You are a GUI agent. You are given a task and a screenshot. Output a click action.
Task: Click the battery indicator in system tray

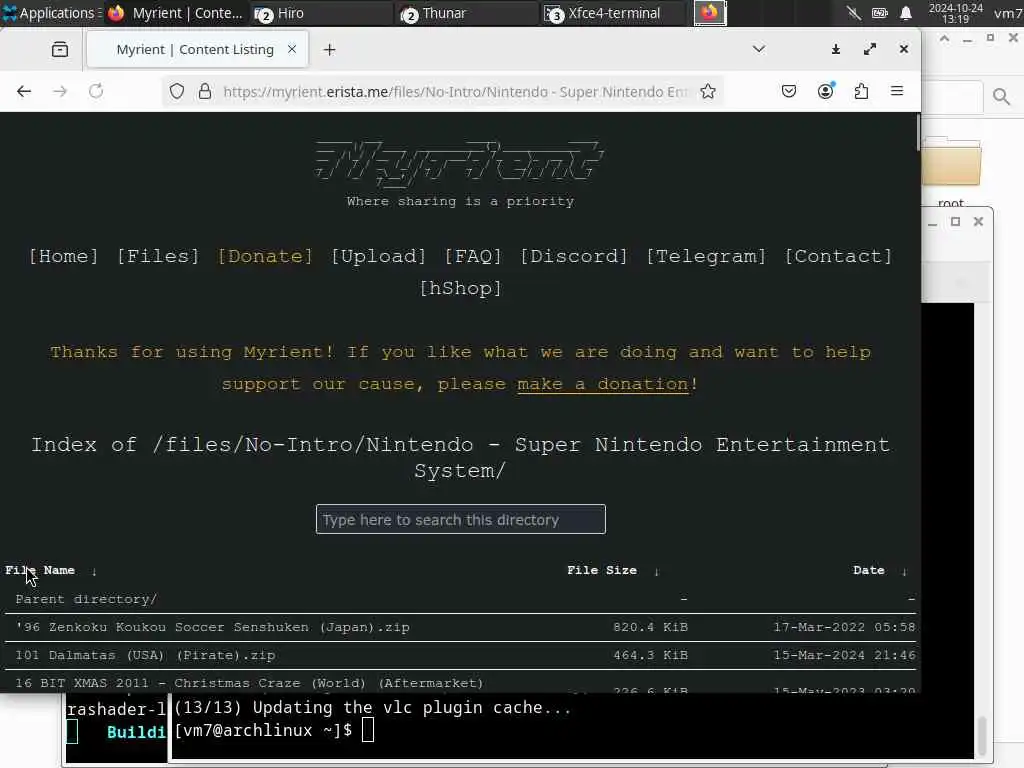click(x=880, y=12)
